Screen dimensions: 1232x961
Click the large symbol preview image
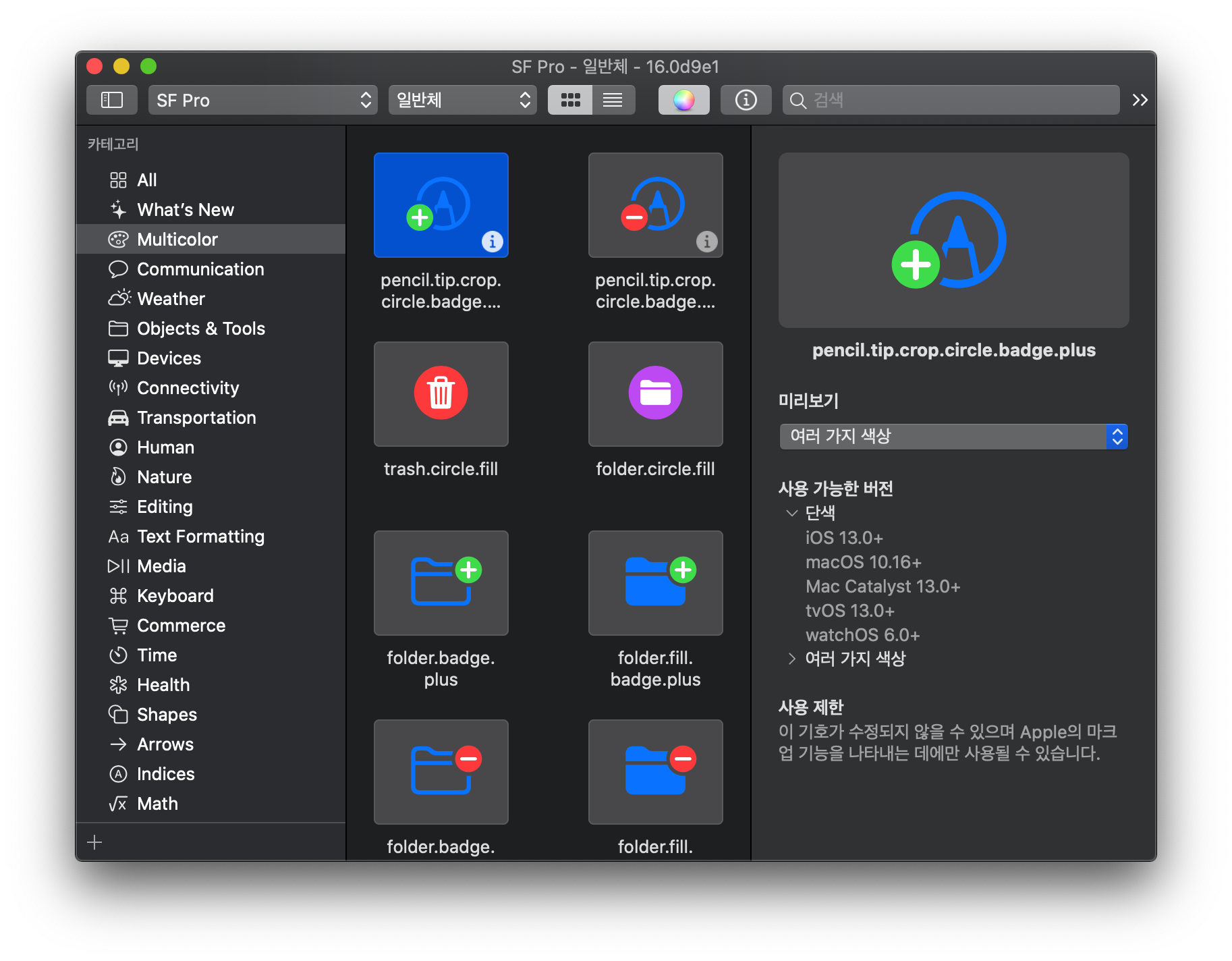pyautogui.click(x=953, y=240)
